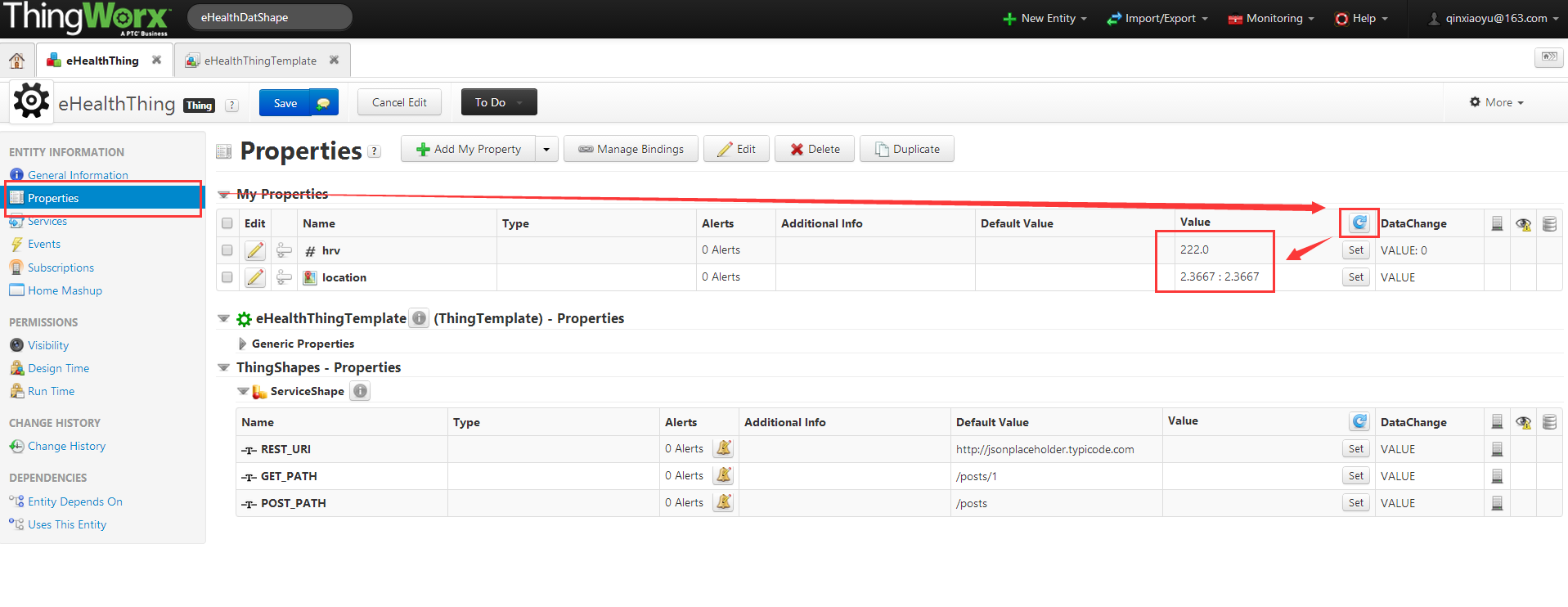Click the binding icon for hrv
The height and width of the screenshot is (607, 1568).
click(284, 250)
